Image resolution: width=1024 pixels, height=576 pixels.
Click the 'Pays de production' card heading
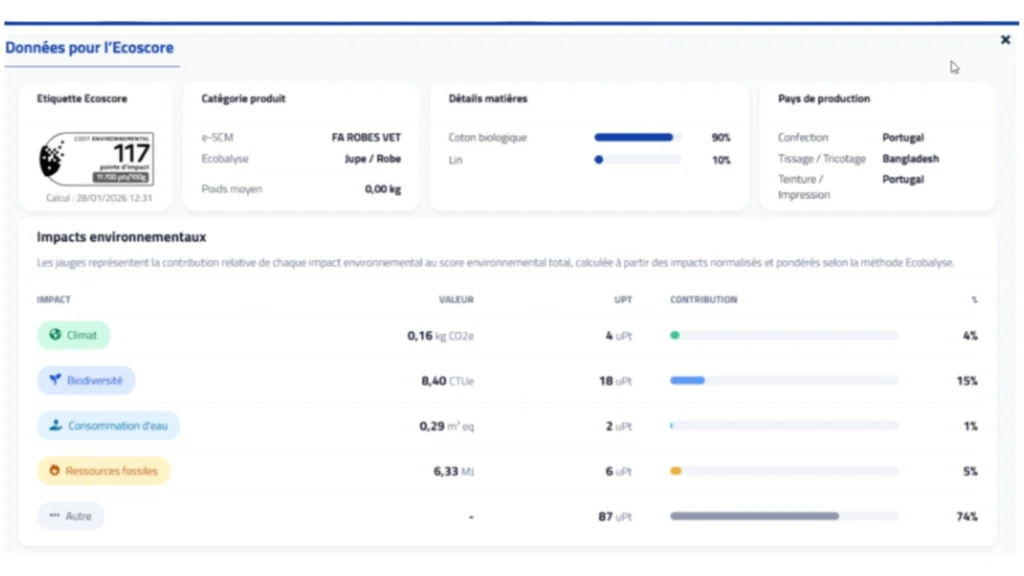coord(824,99)
